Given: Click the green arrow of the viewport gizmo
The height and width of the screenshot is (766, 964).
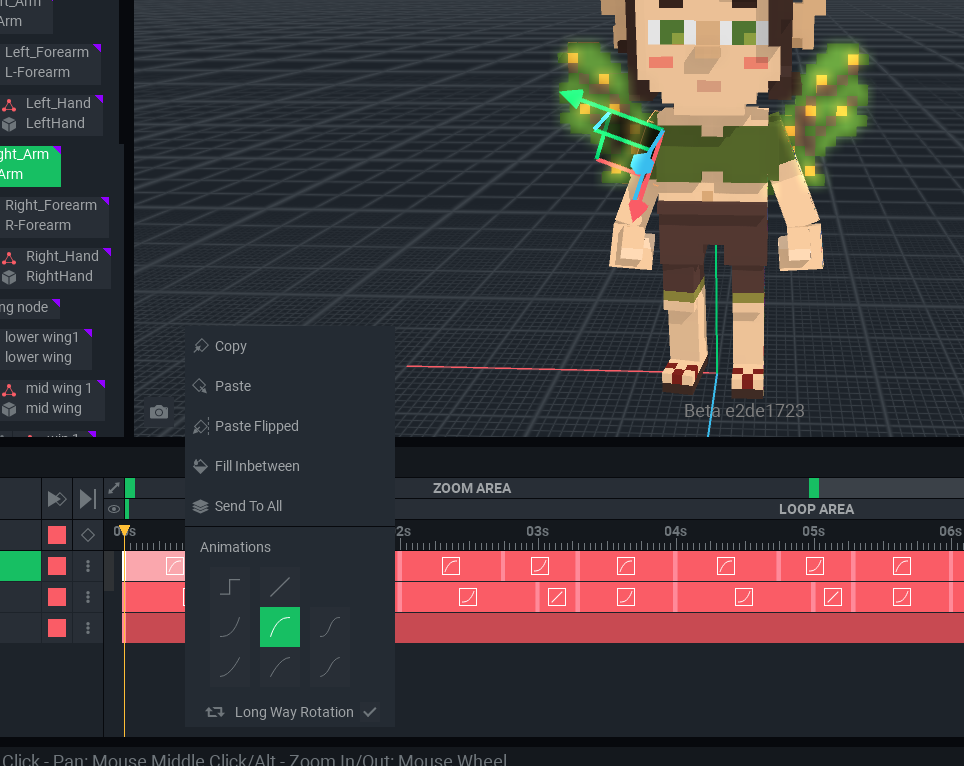Looking at the screenshot, I should 572,98.
